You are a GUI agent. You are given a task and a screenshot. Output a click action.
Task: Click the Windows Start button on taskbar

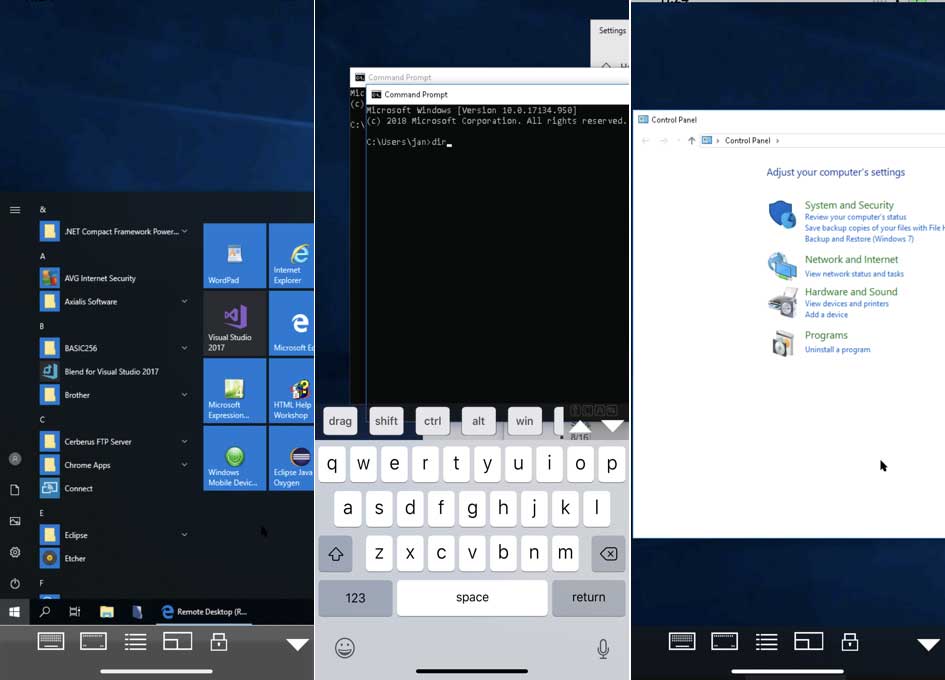[x=15, y=611]
